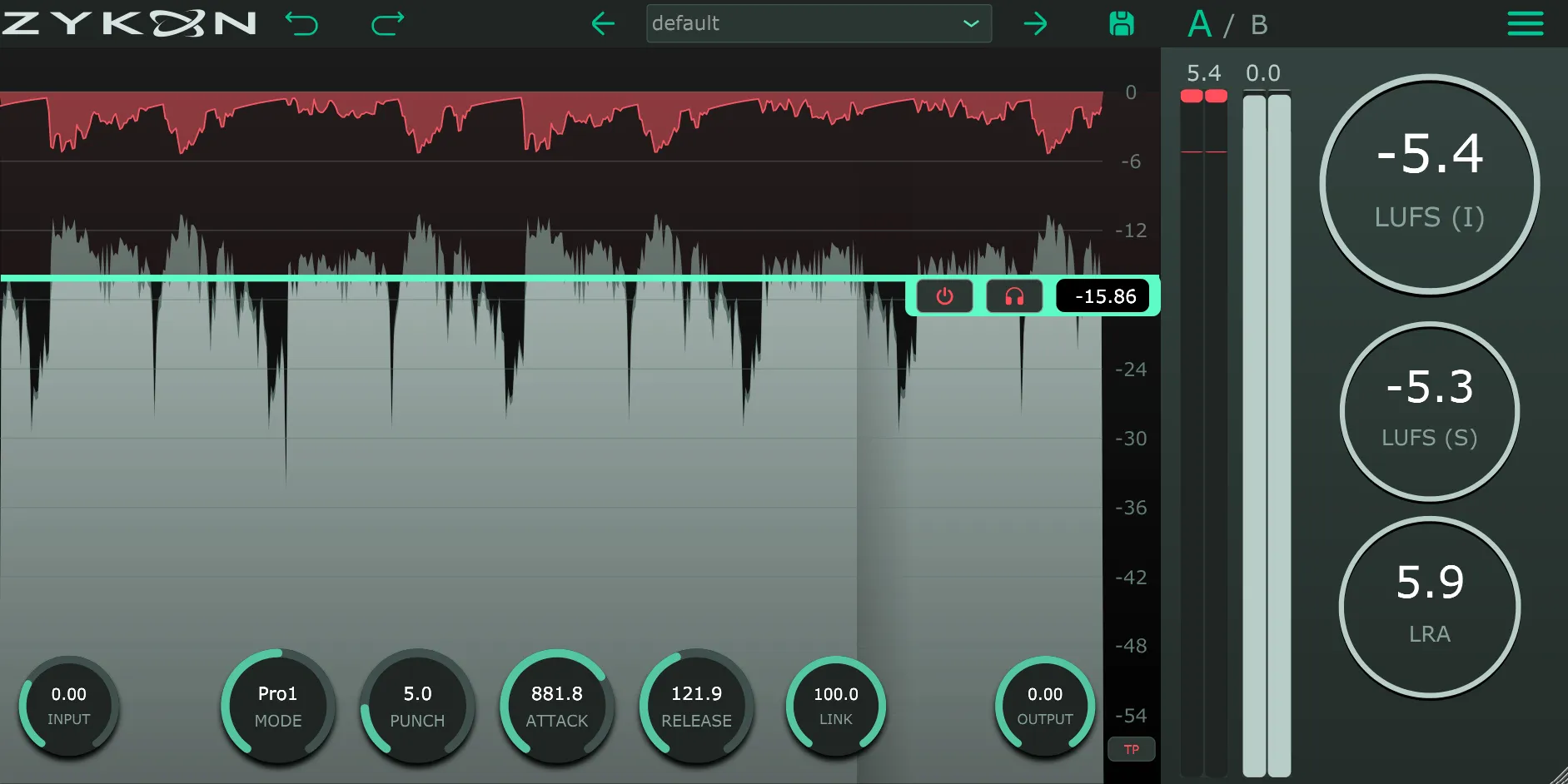Viewport: 1568px width, 784px height.
Task: Select the A preset slot
Action: [x=1200, y=24]
